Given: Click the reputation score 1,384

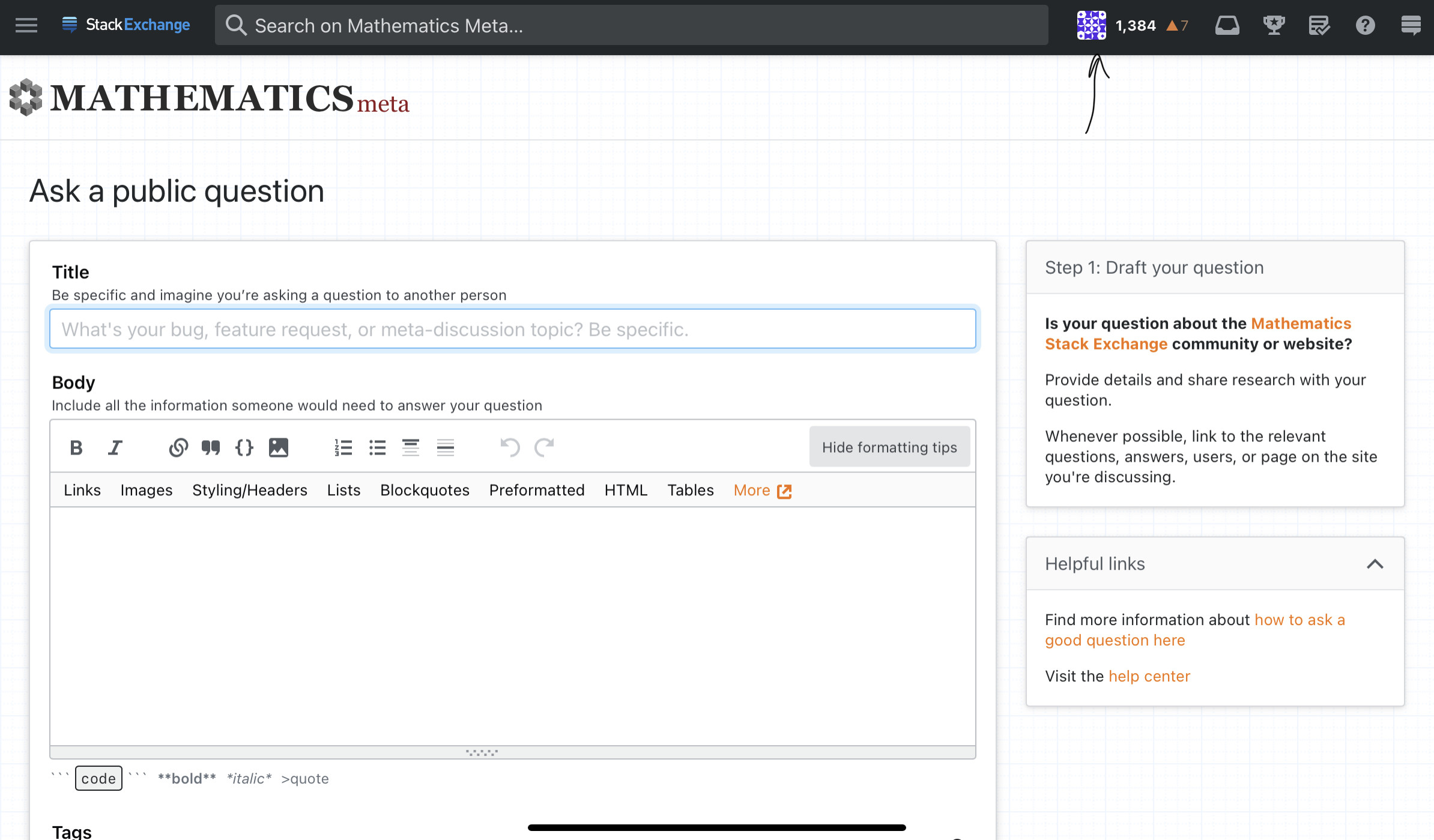Looking at the screenshot, I should point(1136,25).
